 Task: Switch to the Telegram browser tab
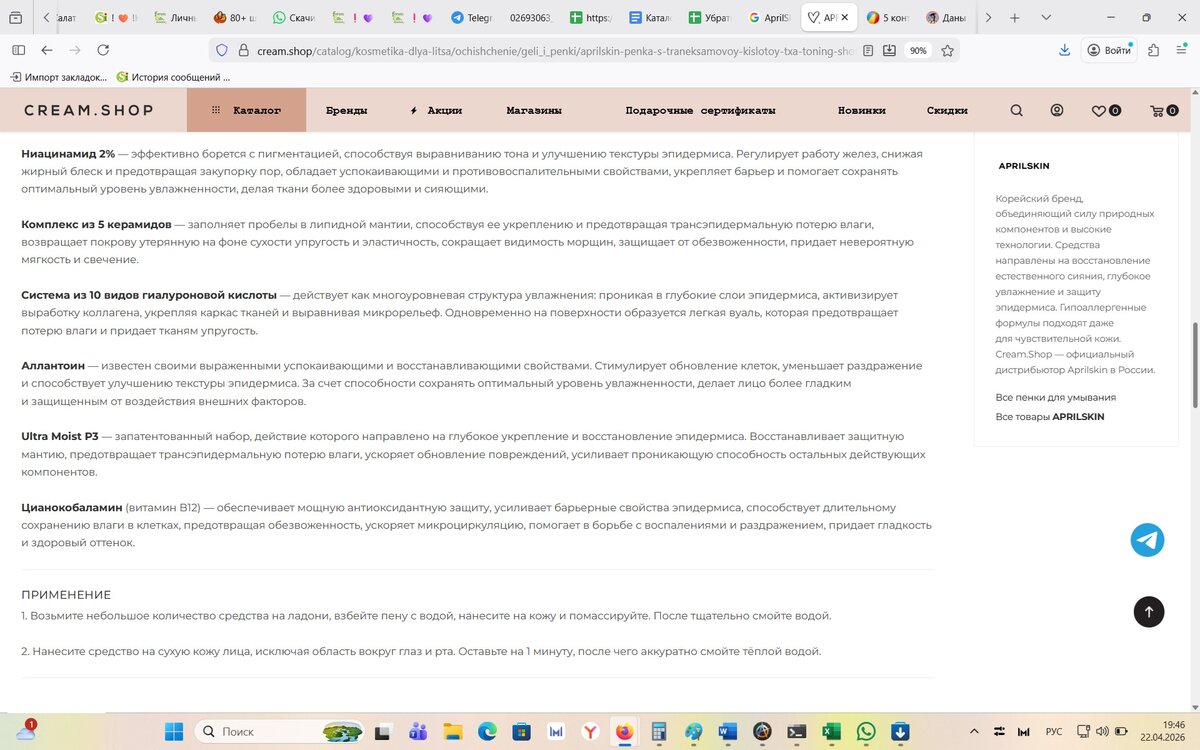[471, 18]
